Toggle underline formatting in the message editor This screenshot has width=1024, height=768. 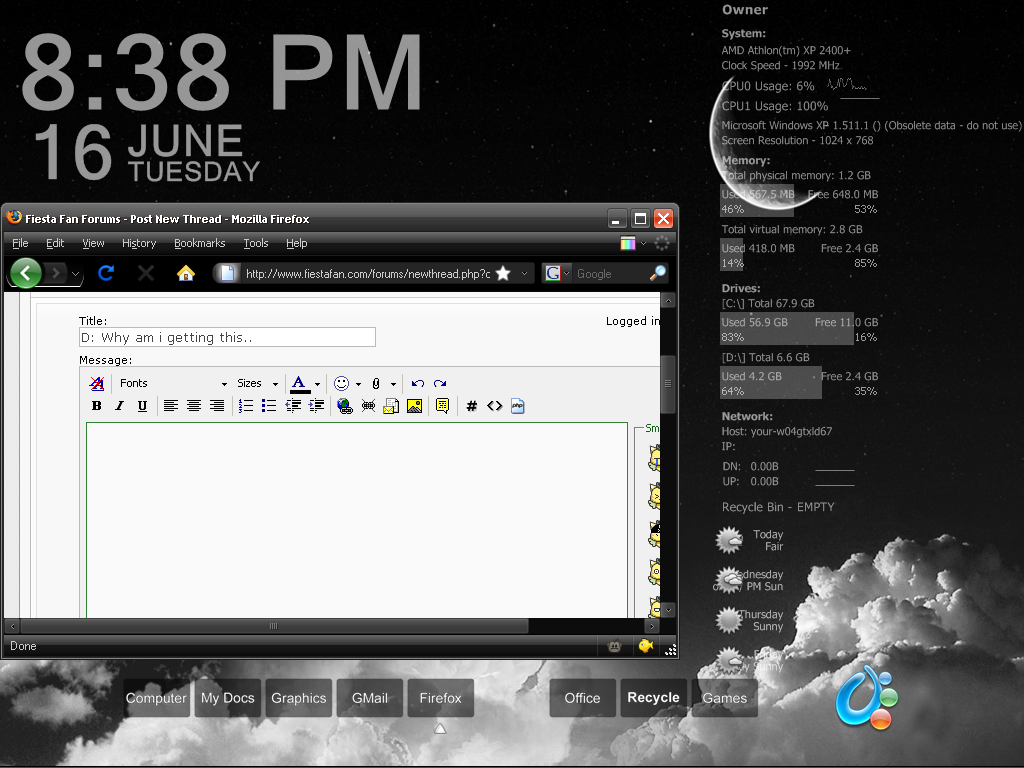pos(142,406)
